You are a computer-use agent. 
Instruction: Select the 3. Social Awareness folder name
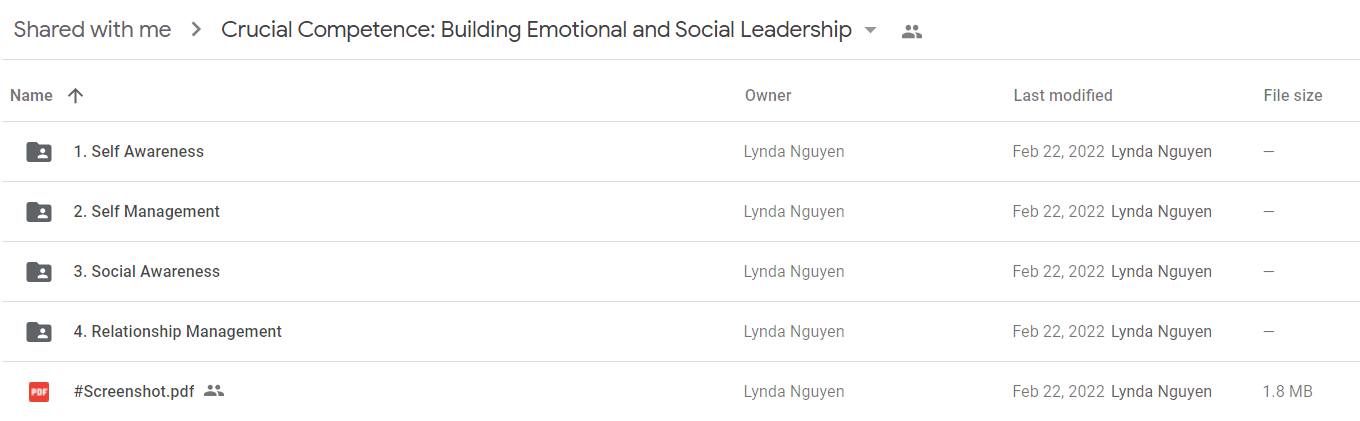point(146,272)
